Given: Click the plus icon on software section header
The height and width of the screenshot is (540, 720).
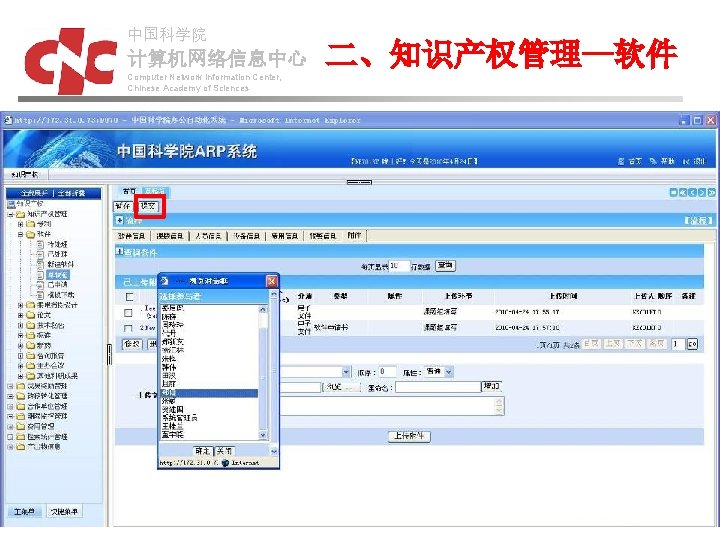Looking at the screenshot, I should click(x=120, y=220).
